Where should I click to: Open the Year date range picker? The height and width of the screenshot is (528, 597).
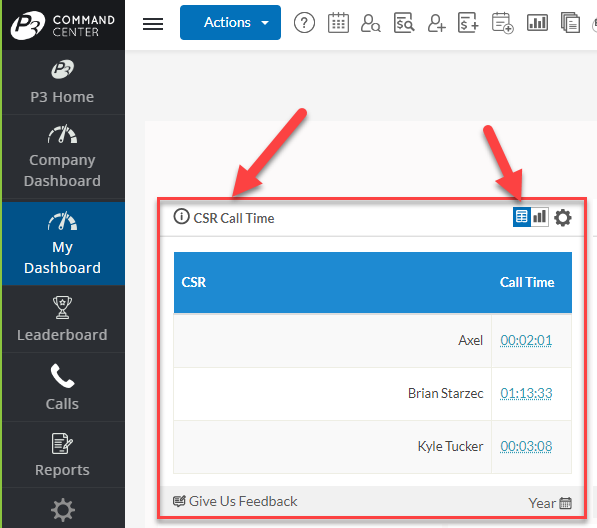point(550,503)
